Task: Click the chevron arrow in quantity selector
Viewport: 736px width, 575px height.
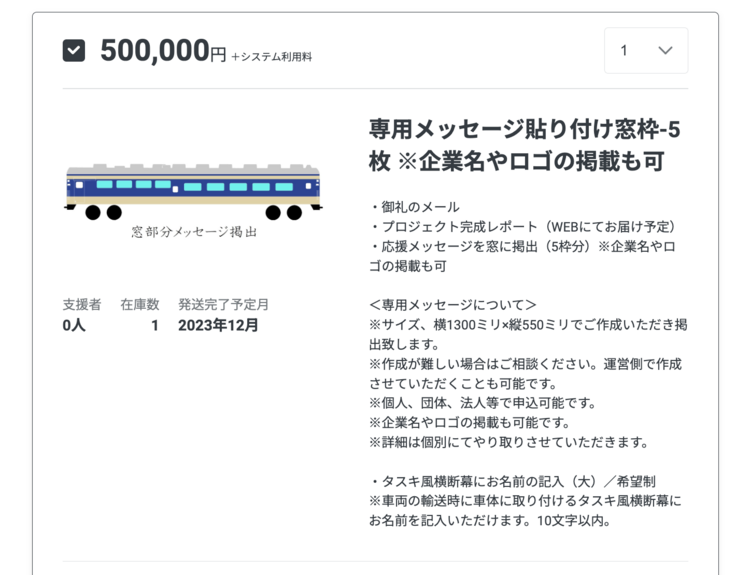Action: click(665, 51)
